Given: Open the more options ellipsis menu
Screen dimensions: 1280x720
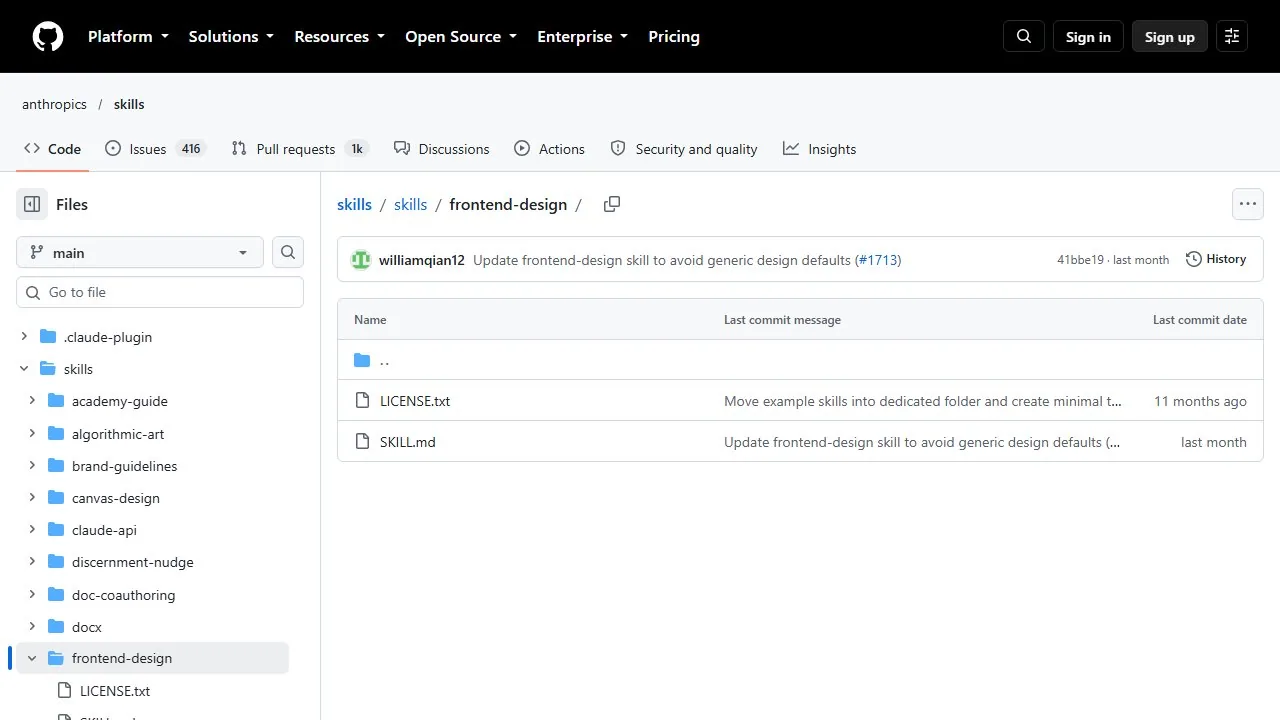Looking at the screenshot, I should click(x=1248, y=204).
